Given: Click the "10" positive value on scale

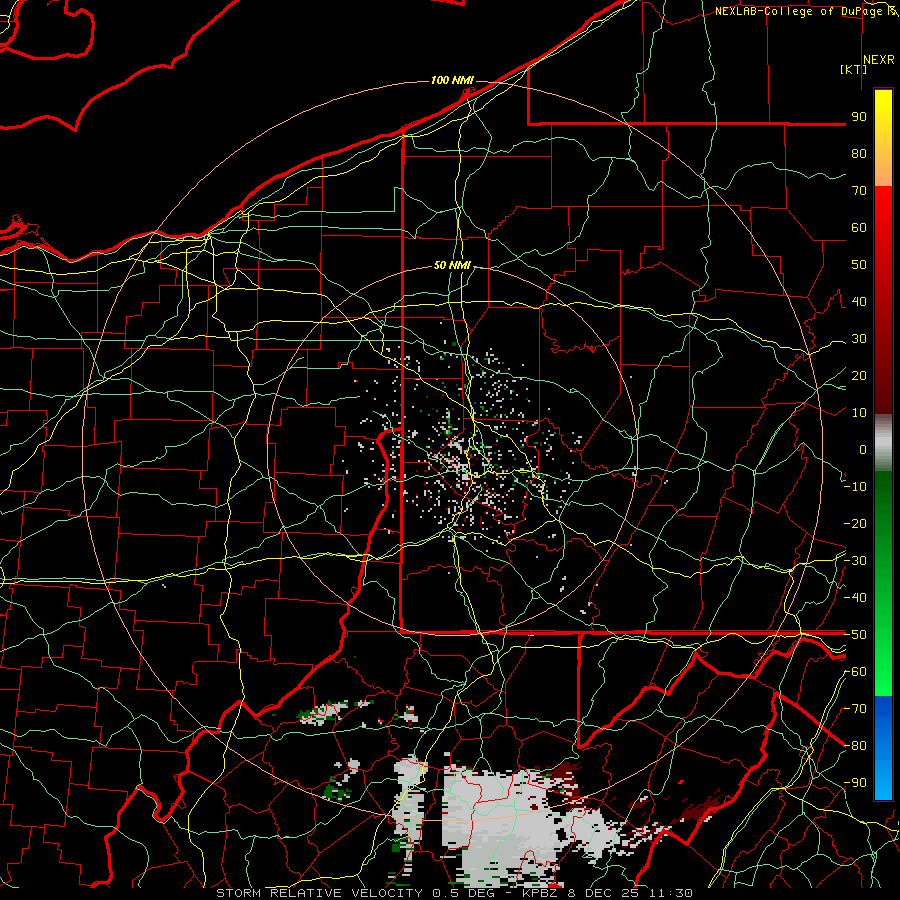Looking at the screenshot, I should click(859, 413).
